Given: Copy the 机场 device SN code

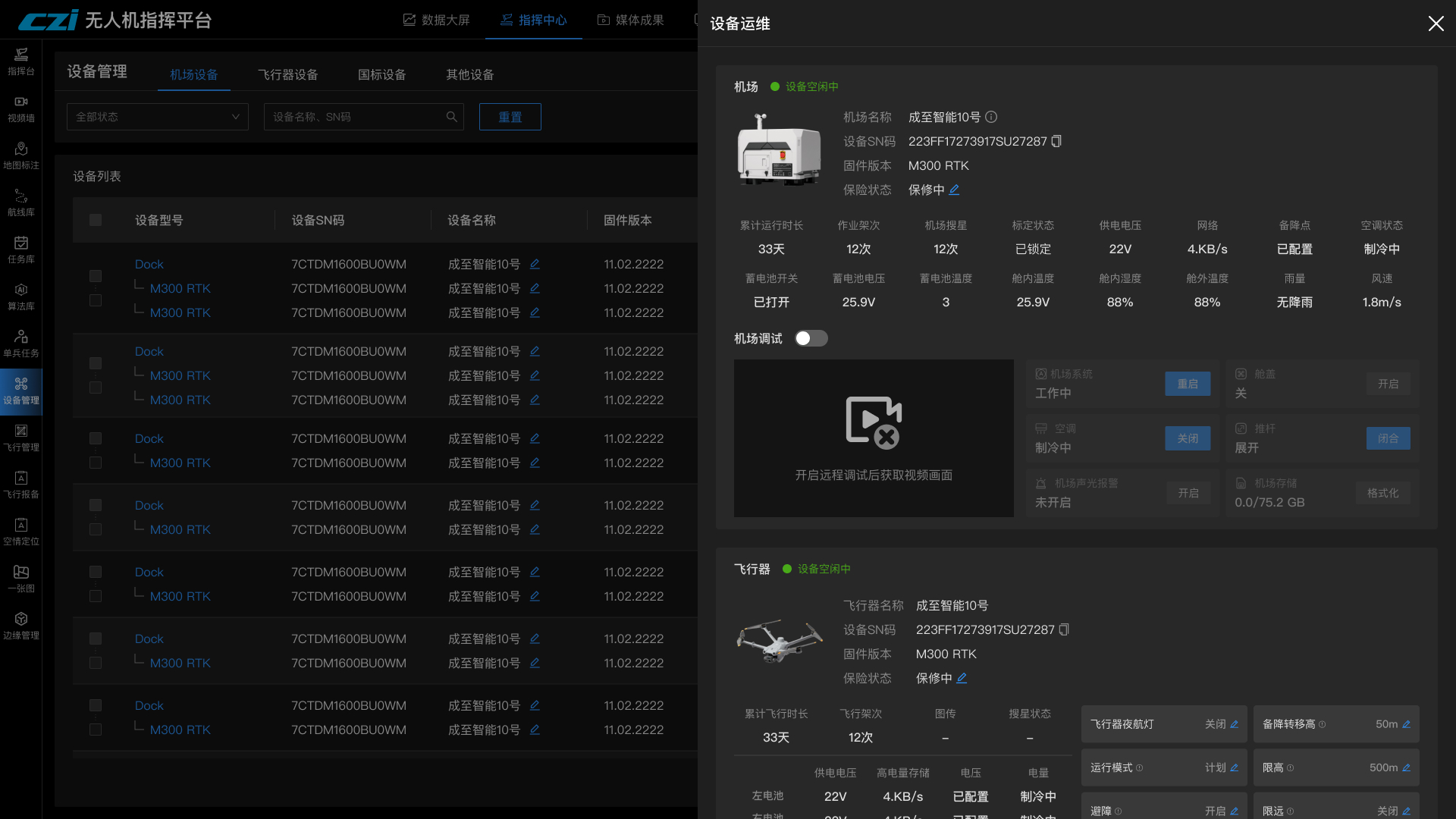Looking at the screenshot, I should [1056, 141].
